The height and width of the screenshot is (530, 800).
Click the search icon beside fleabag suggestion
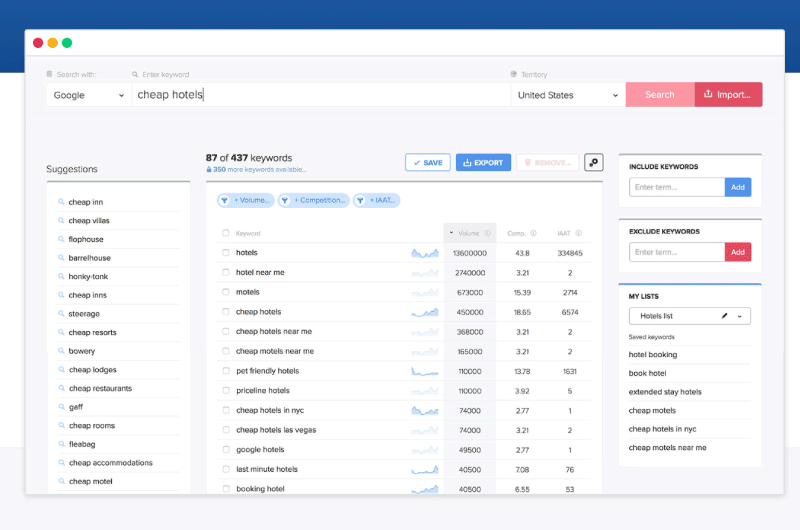61,444
